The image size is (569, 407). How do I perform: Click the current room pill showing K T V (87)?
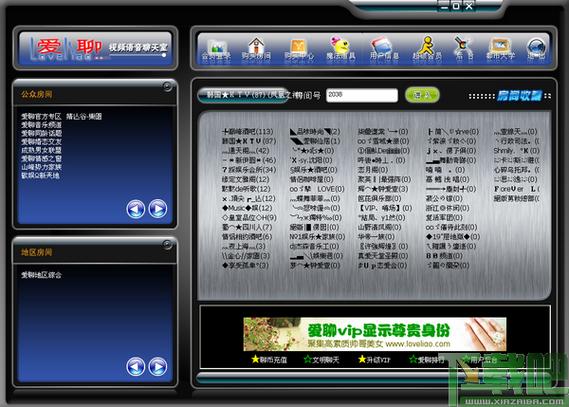[x=244, y=95]
